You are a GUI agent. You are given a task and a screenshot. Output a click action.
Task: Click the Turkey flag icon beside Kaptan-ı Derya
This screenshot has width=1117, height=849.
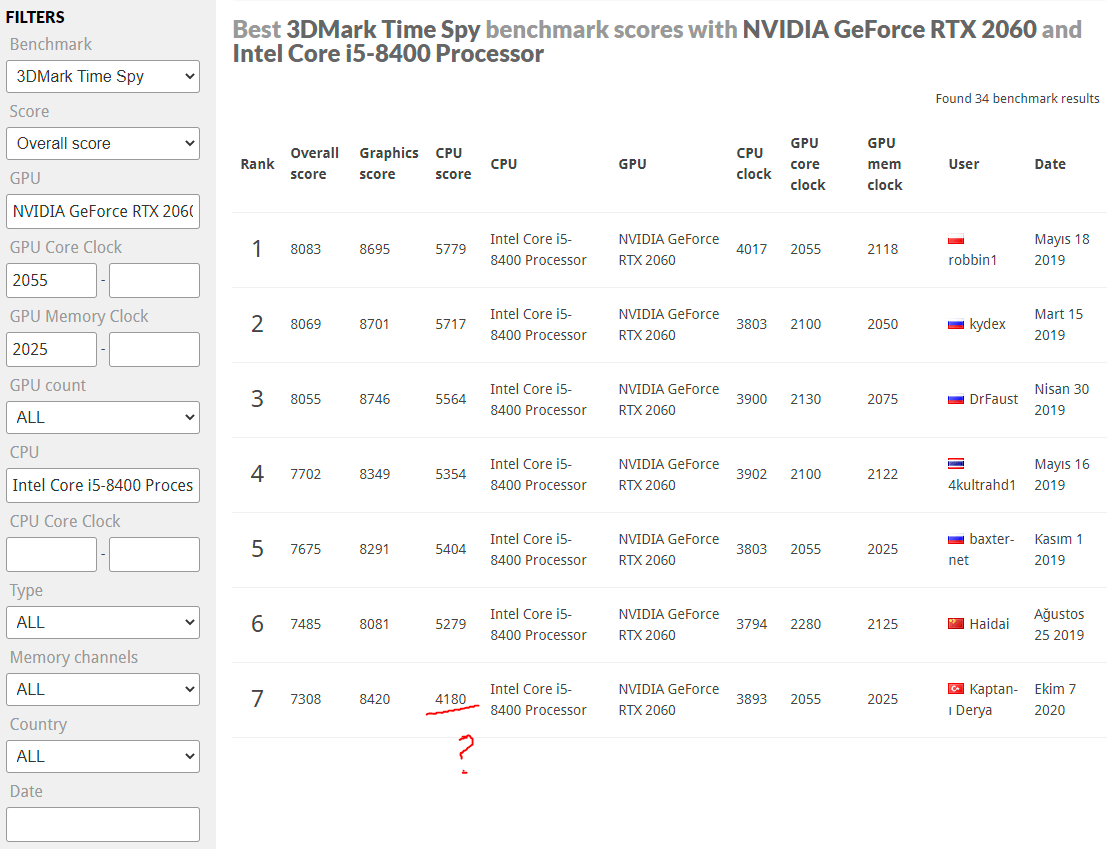coord(956,689)
